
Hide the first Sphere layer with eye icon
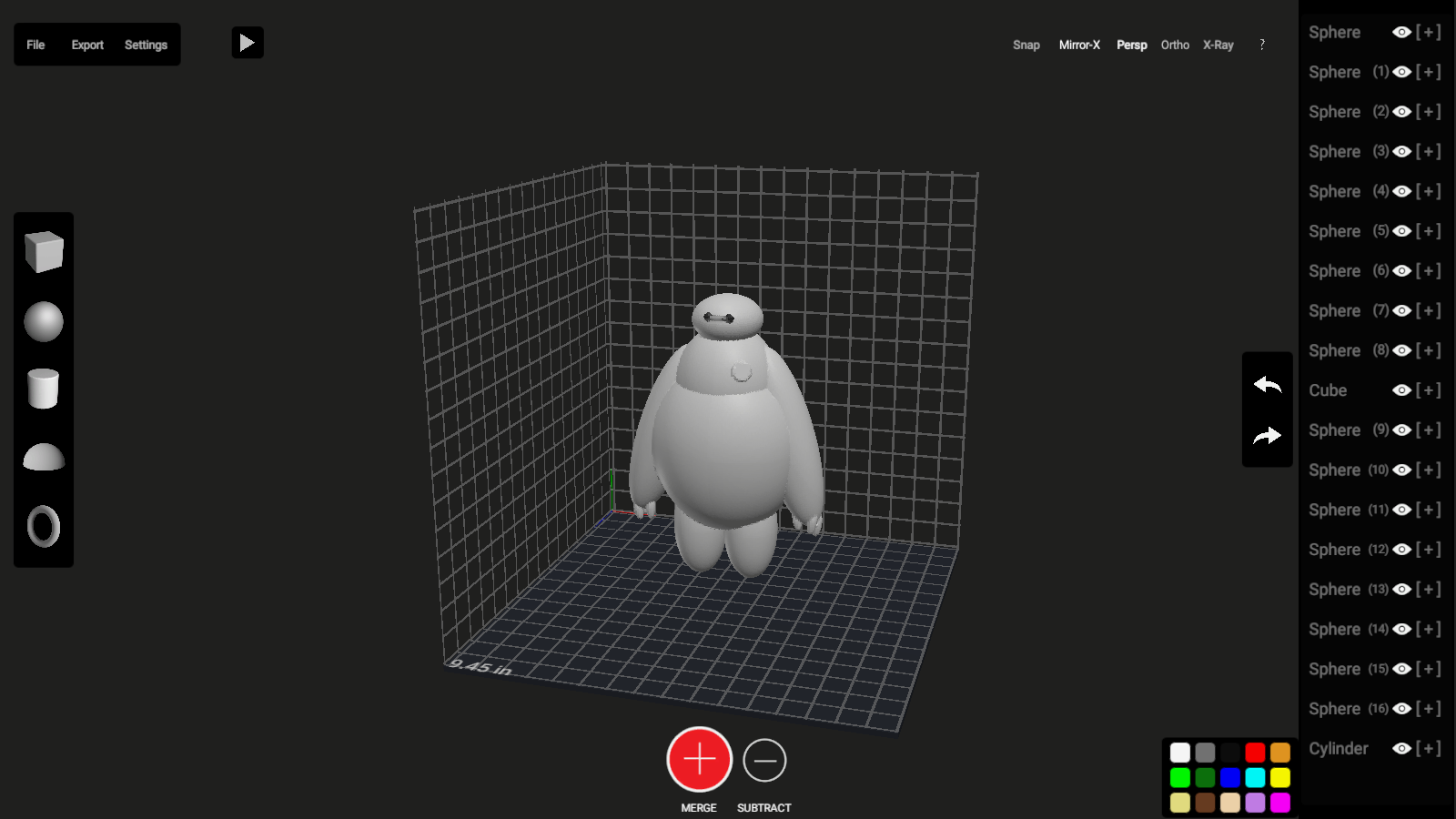point(1402,32)
